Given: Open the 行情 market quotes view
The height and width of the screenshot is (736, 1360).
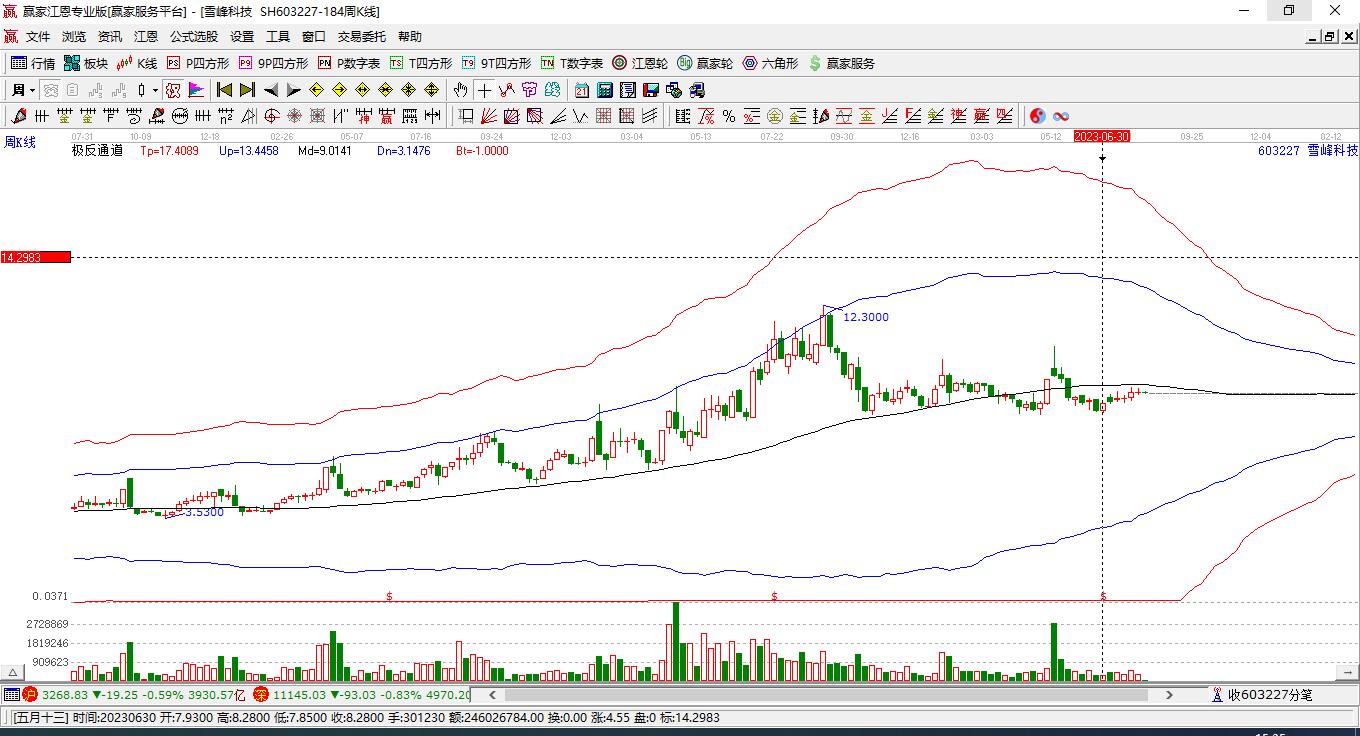Looking at the screenshot, I should click(x=33, y=63).
